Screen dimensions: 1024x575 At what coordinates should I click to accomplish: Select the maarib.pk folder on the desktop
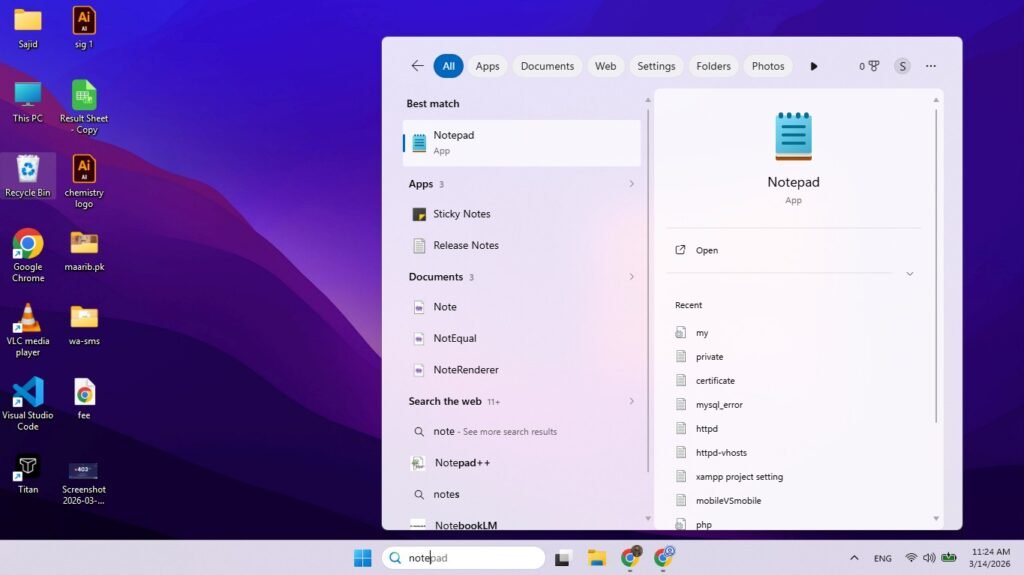(84, 252)
